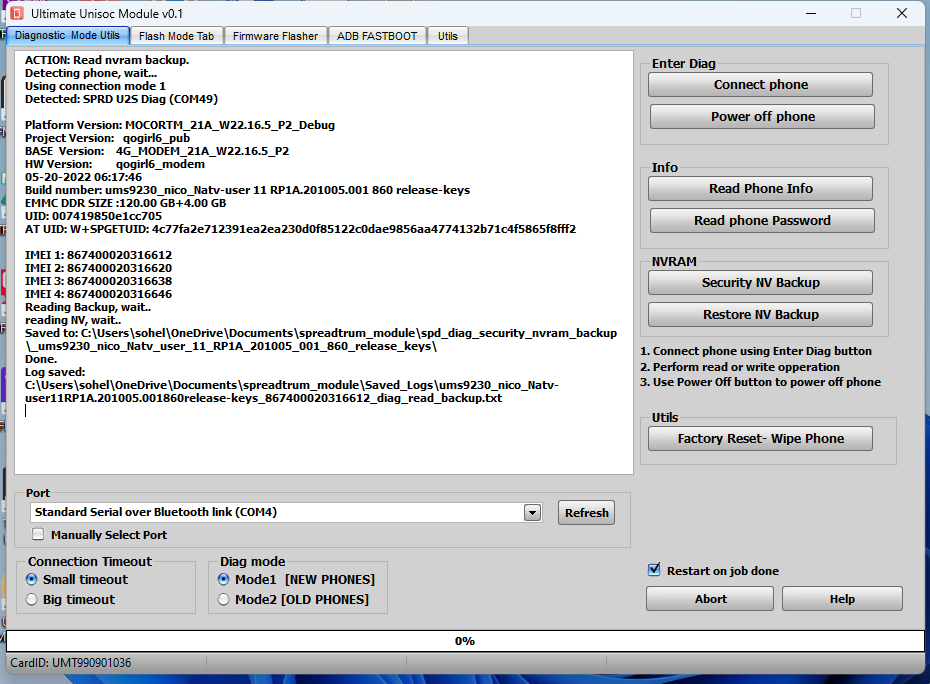Enable the Manually Select Port checkbox
Viewport: 930px width, 684px height.
(39, 535)
